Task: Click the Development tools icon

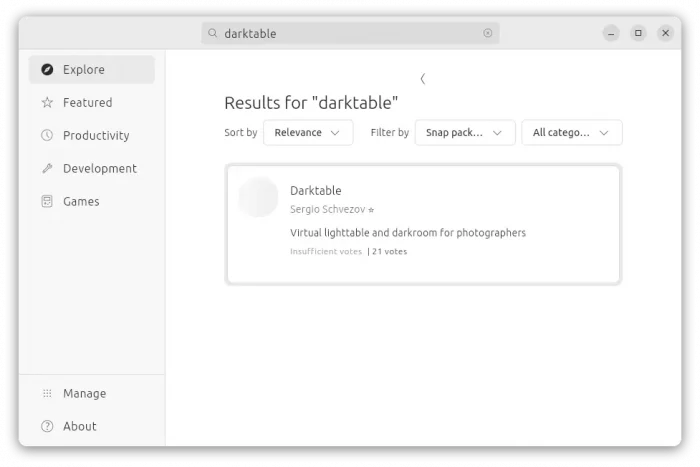Action: pyautogui.click(x=47, y=169)
